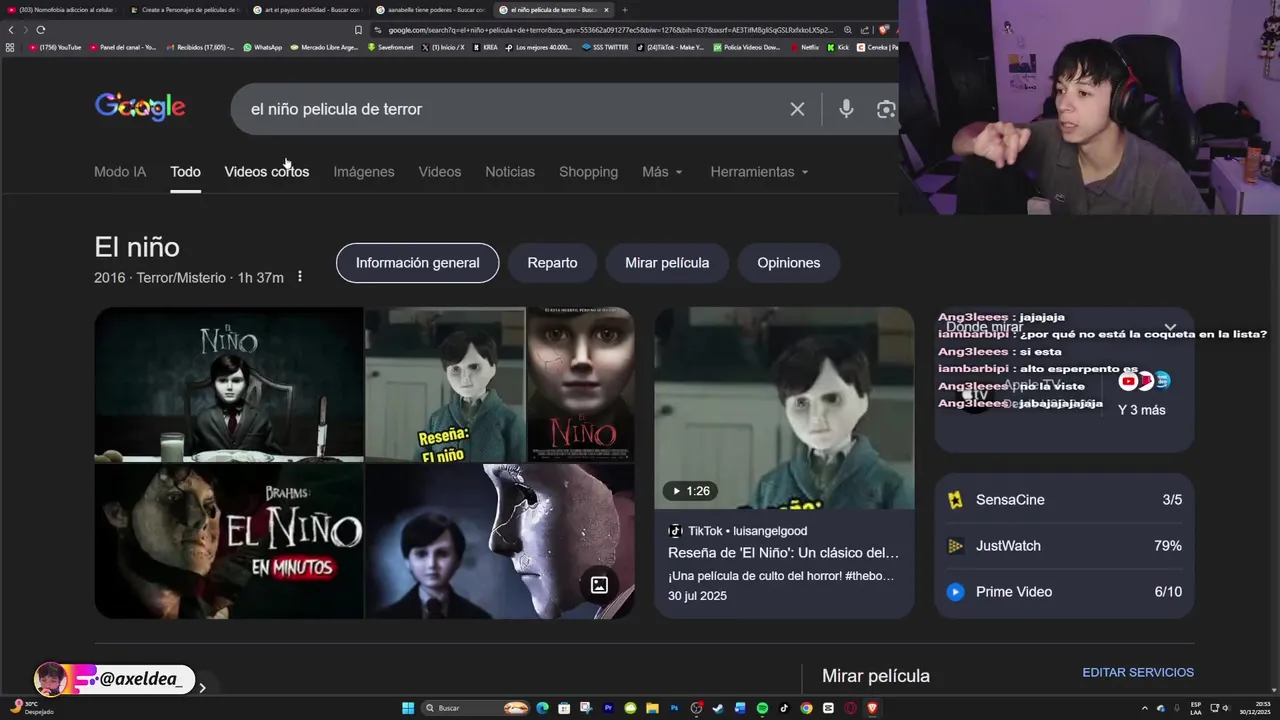
Task: Open the YouTube bookmark in bookmarks bar
Action: (55, 47)
